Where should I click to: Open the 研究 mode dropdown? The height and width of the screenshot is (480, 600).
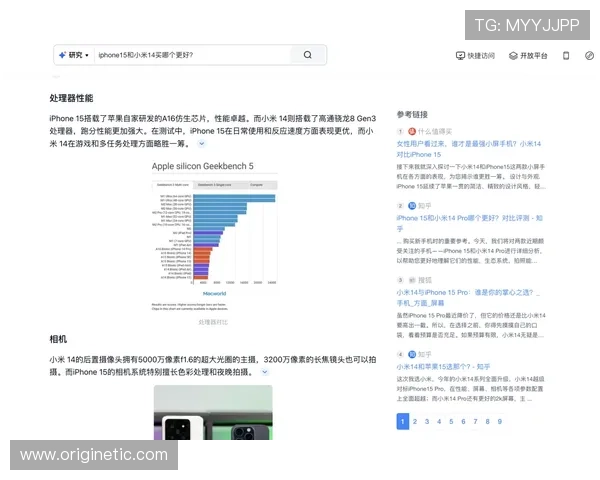tap(74, 55)
